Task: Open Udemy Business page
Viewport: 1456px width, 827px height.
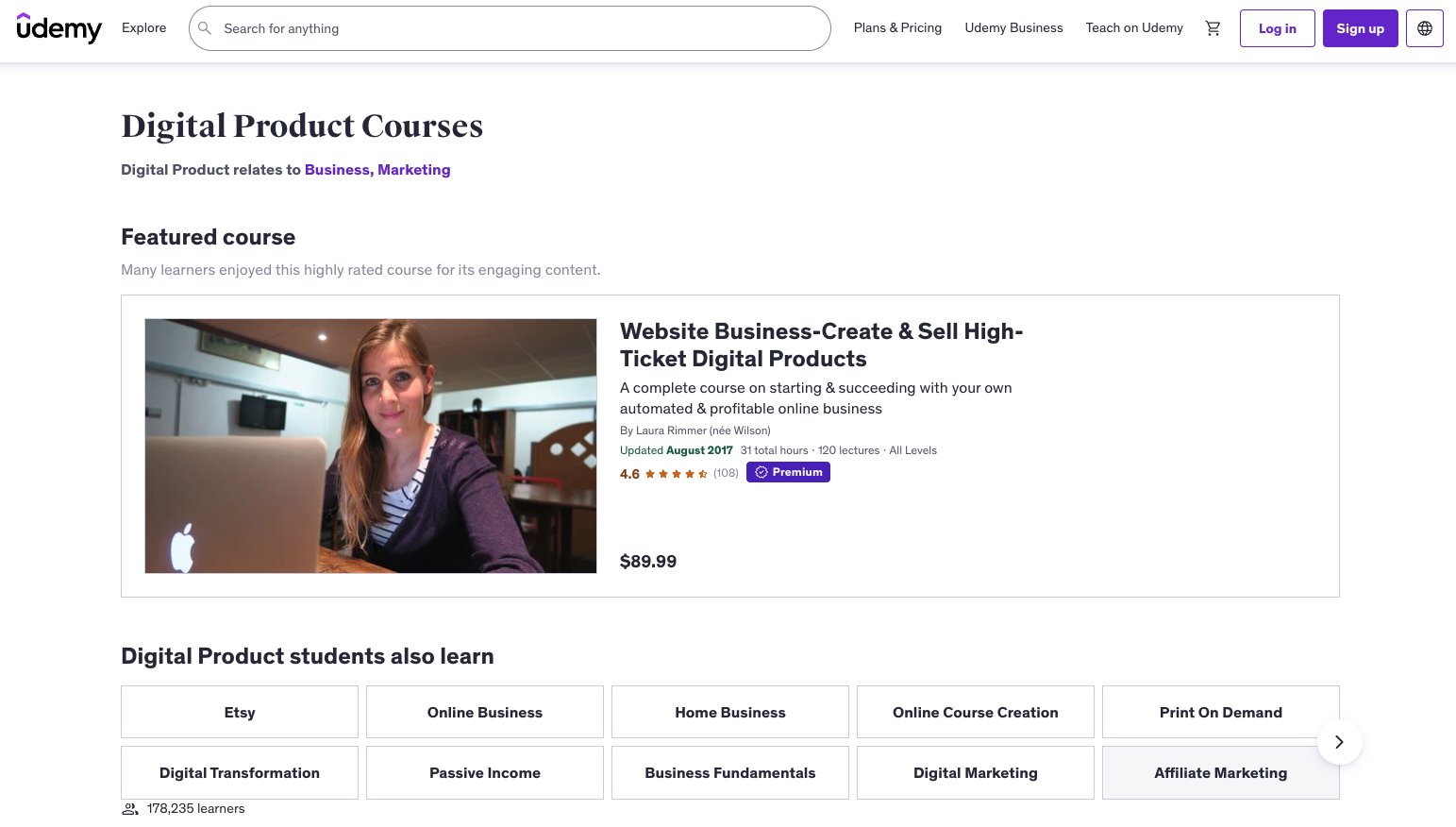Action: point(1013,28)
